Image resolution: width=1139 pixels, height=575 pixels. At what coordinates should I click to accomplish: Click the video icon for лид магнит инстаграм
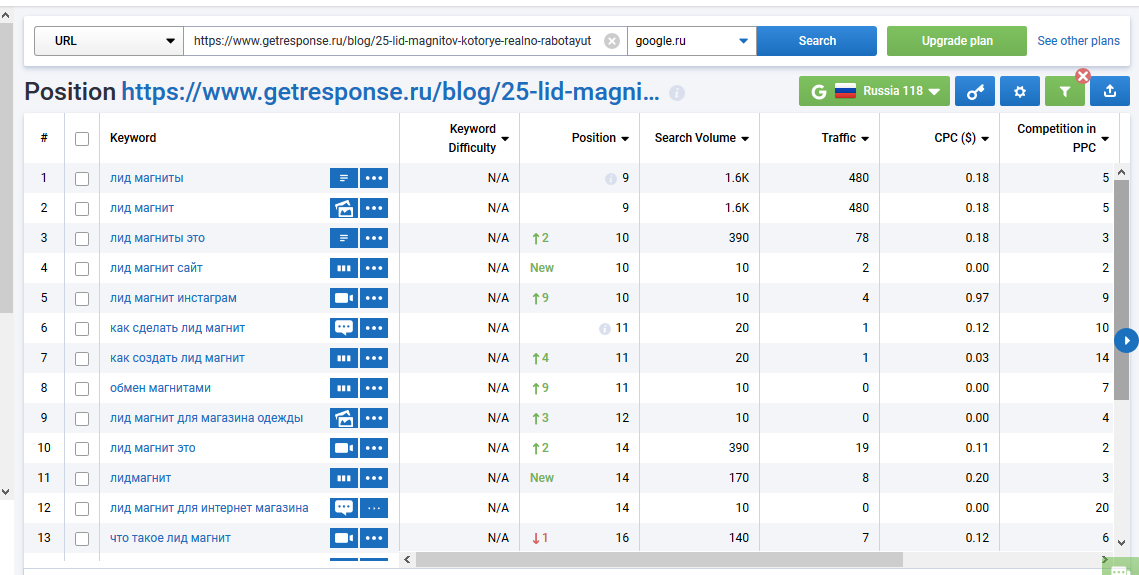(x=344, y=298)
